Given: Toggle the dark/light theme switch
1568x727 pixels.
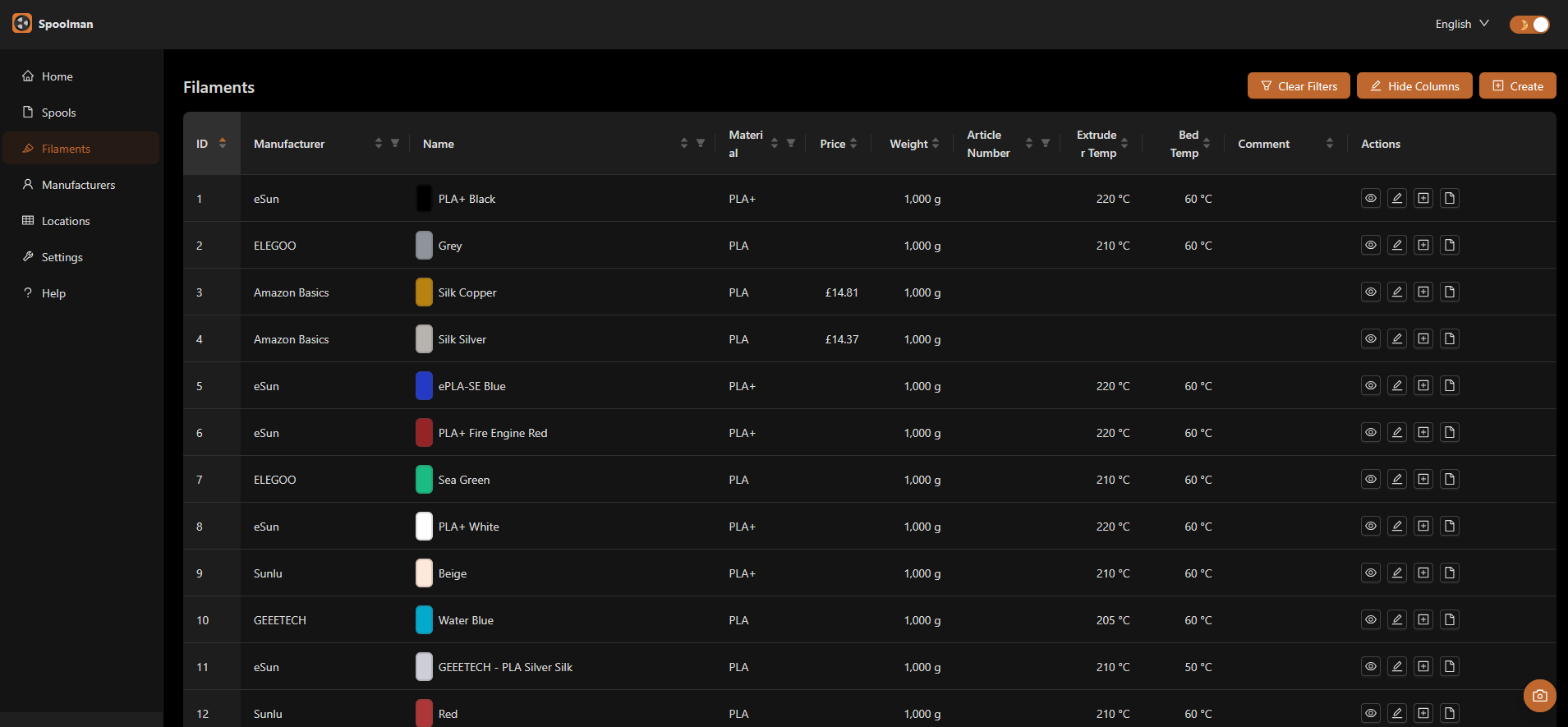Looking at the screenshot, I should (x=1529, y=25).
